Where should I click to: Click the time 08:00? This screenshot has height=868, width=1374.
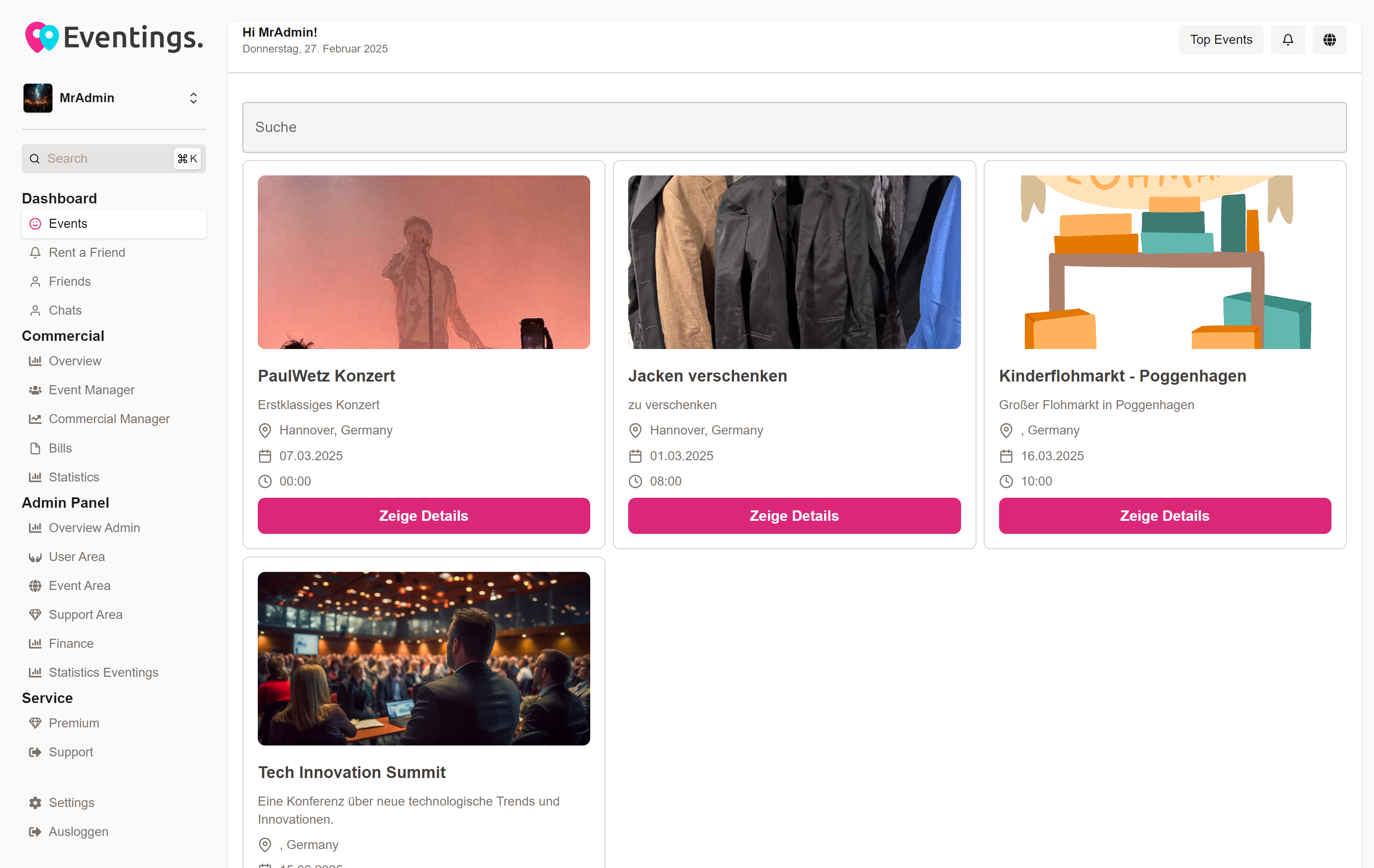click(x=665, y=481)
